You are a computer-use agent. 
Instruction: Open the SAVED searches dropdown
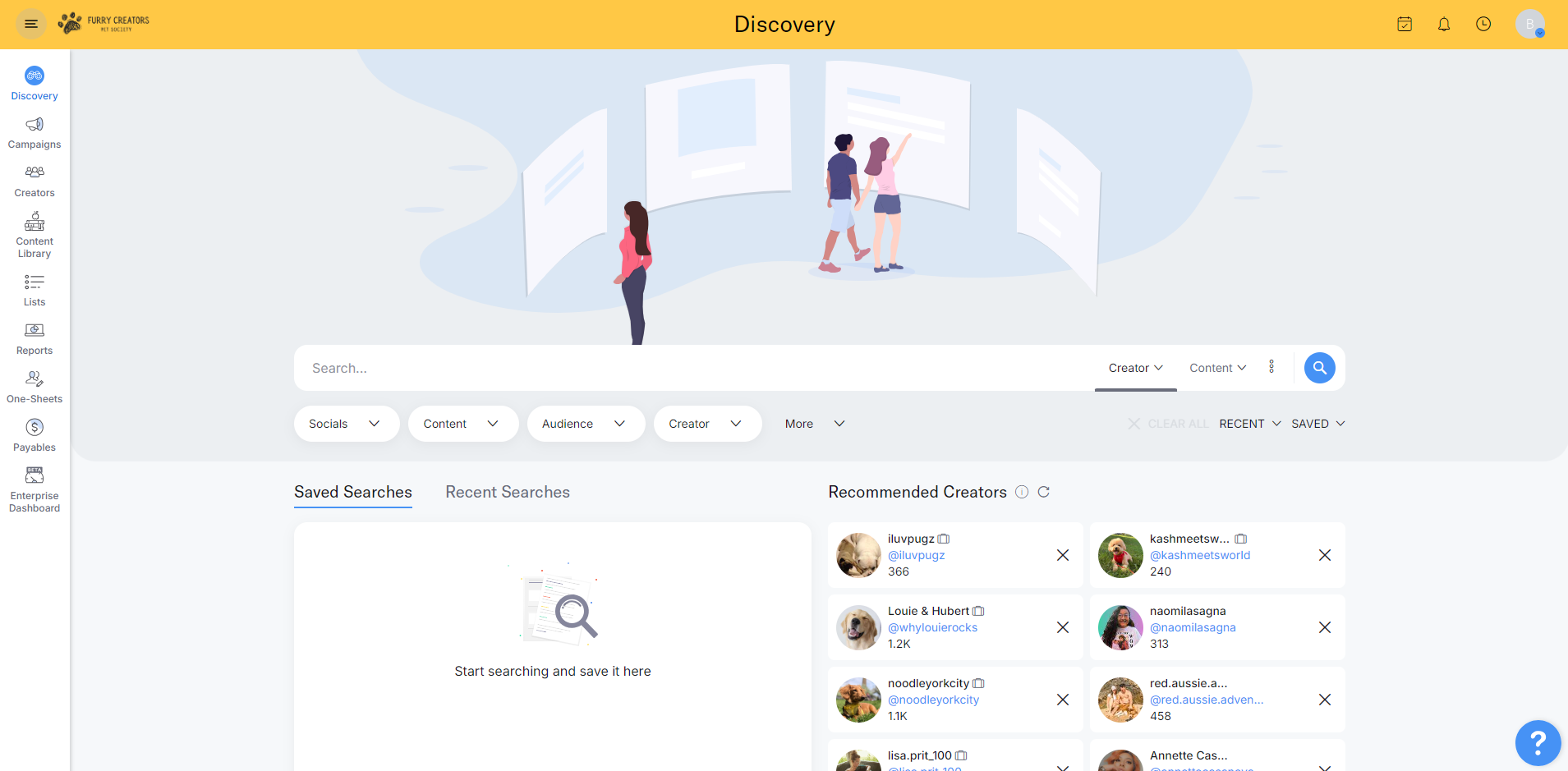(1317, 424)
